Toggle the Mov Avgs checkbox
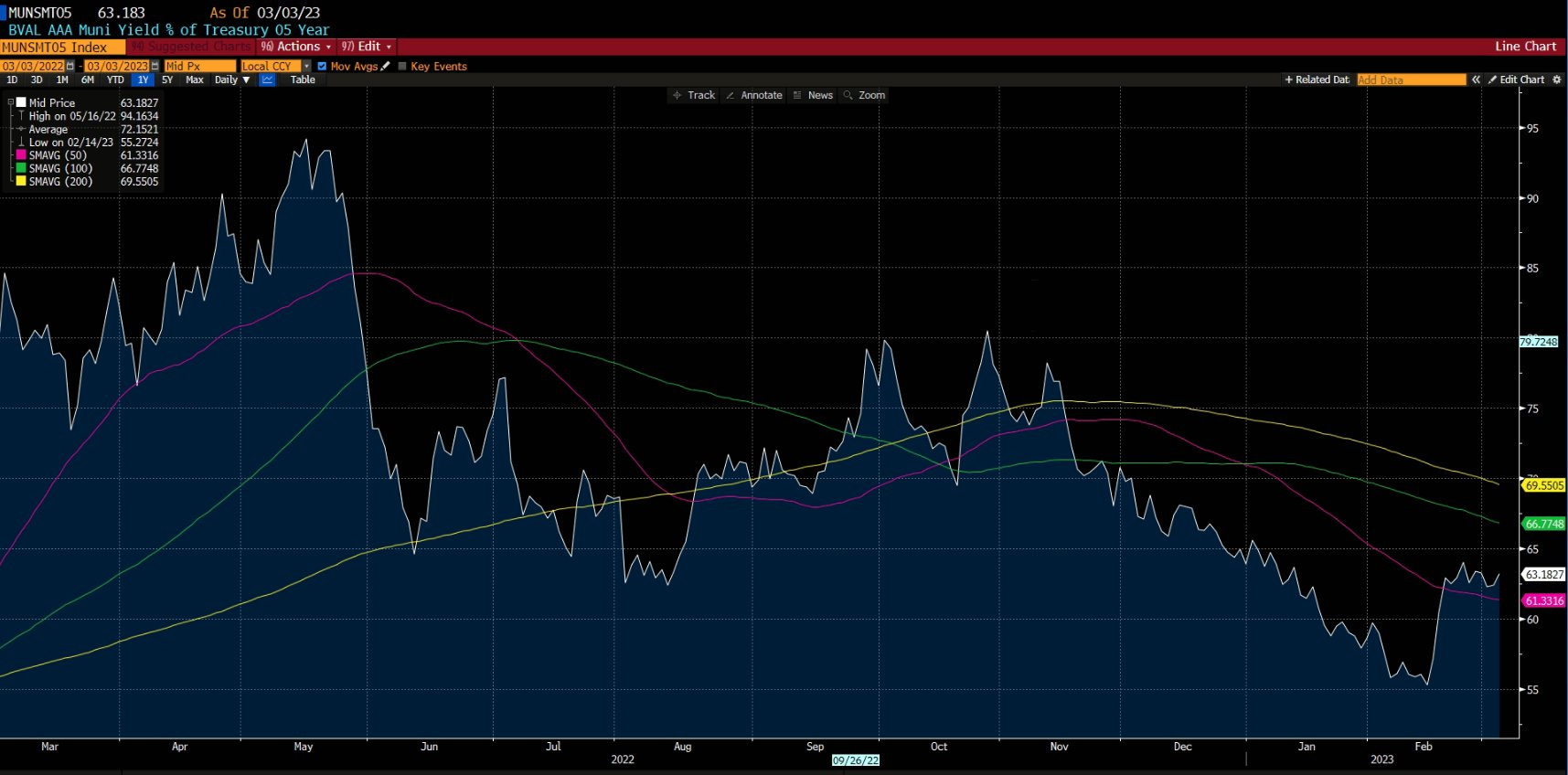Viewport: 1568px width, 775px height. coord(322,66)
